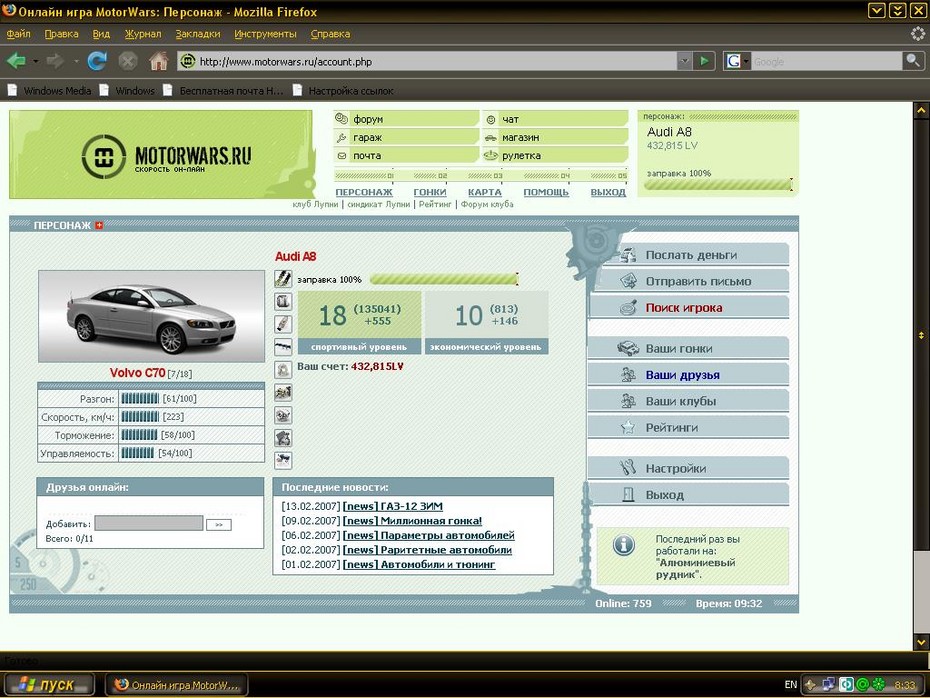Switch to the КАРТА tab
This screenshot has width=930, height=698.
pos(485,192)
